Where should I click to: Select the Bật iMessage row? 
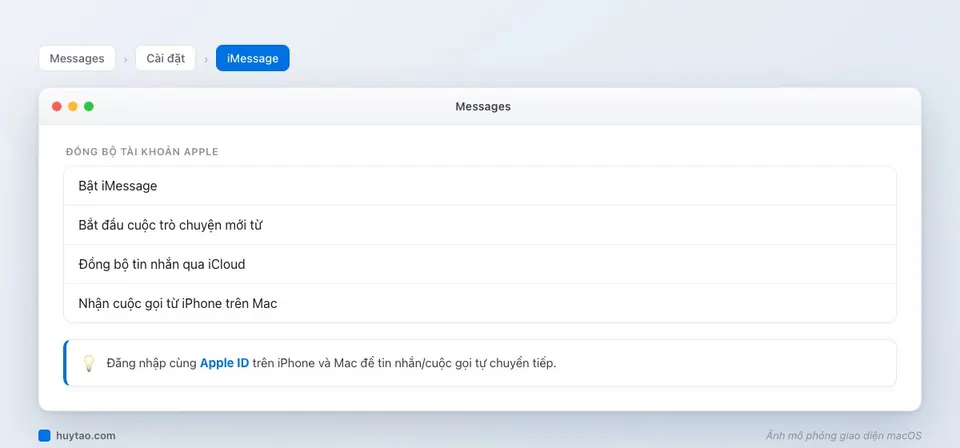coord(480,186)
